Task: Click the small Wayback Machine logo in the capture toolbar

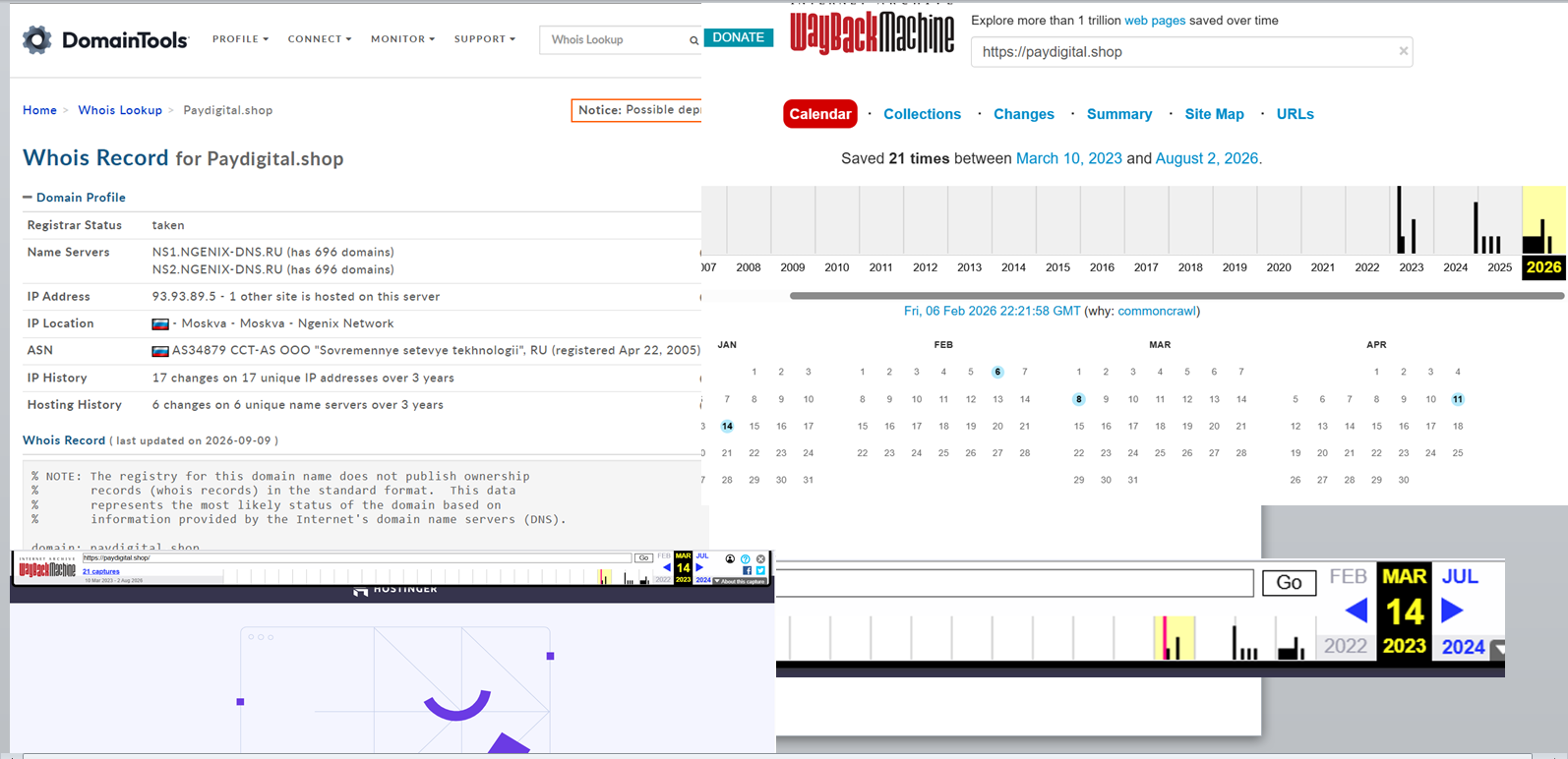Action: 47,568
